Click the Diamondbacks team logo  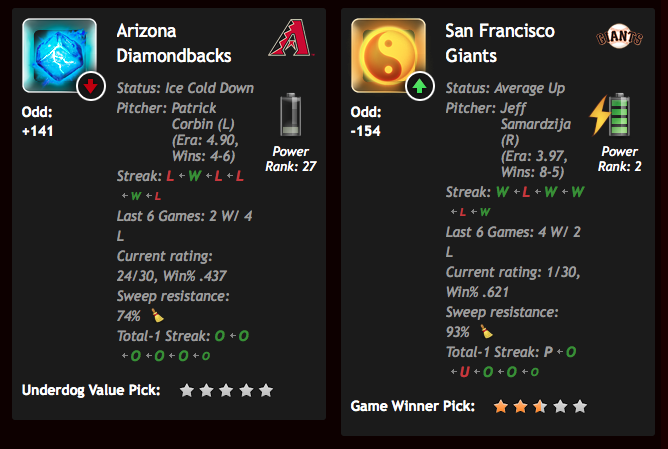pos(290,37)
